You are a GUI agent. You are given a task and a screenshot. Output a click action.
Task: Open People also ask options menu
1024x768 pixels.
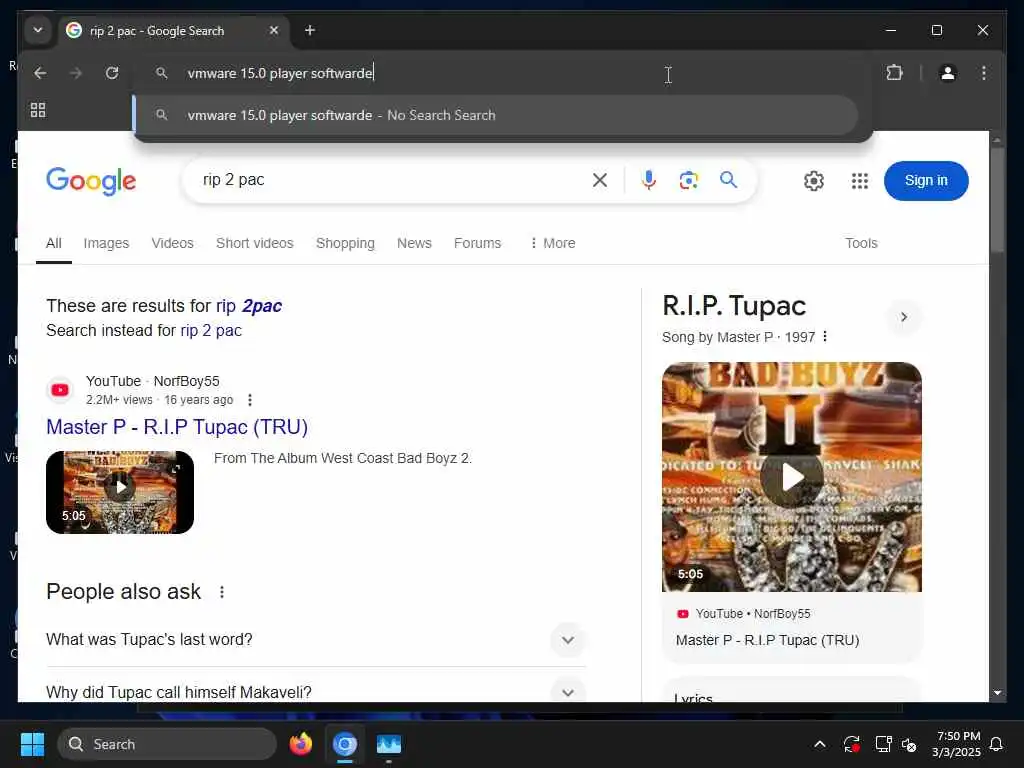point(222,592)
